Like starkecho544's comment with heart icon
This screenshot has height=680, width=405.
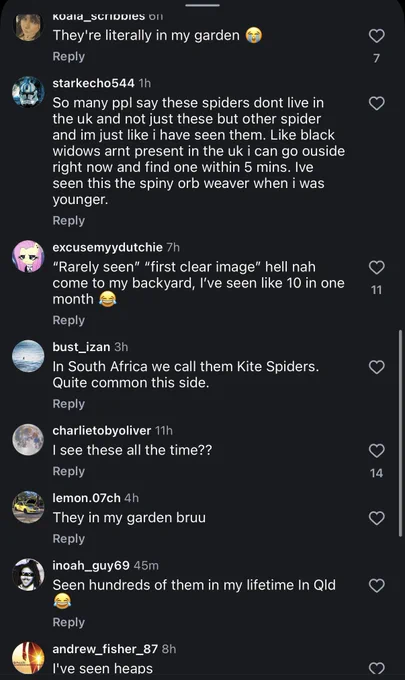(376, 103)
